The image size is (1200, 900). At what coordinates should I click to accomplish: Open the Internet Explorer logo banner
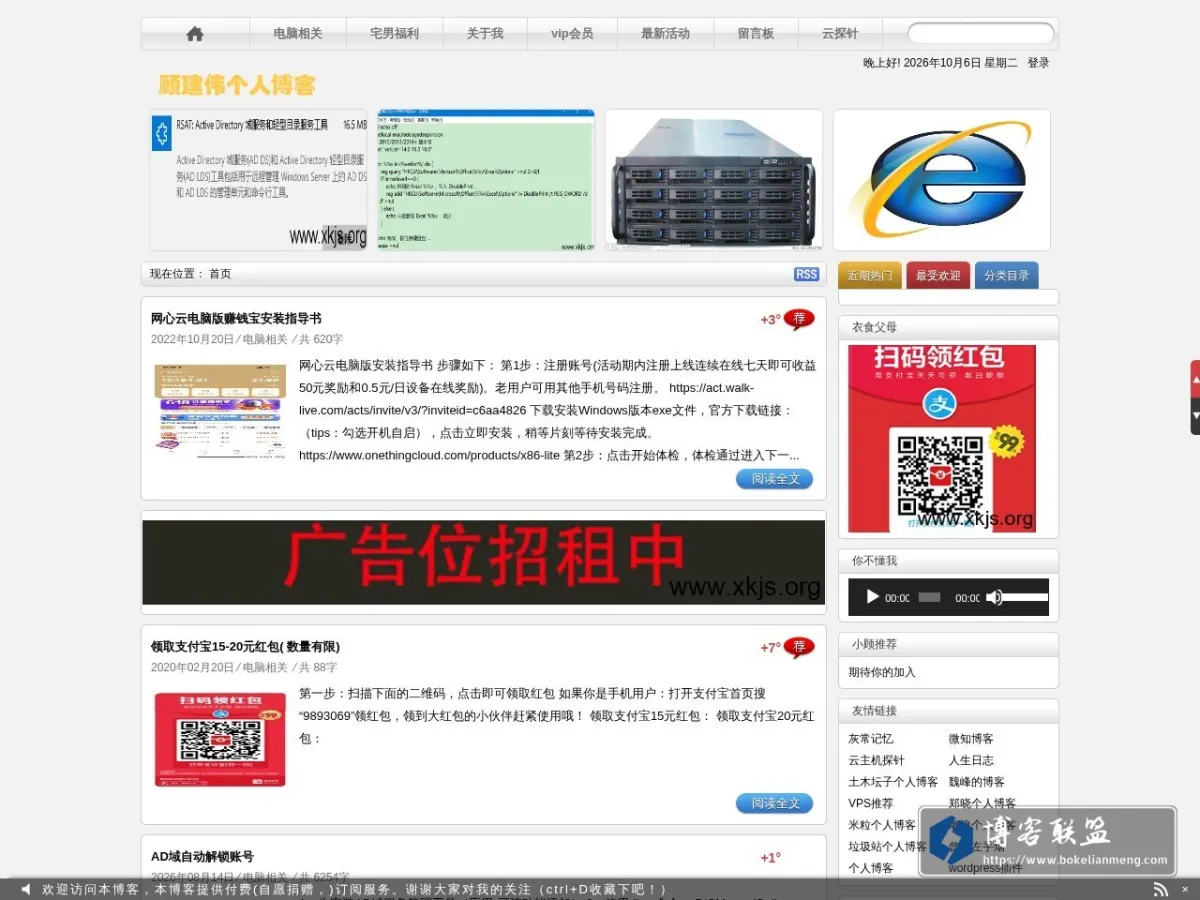tap(942, 180)
